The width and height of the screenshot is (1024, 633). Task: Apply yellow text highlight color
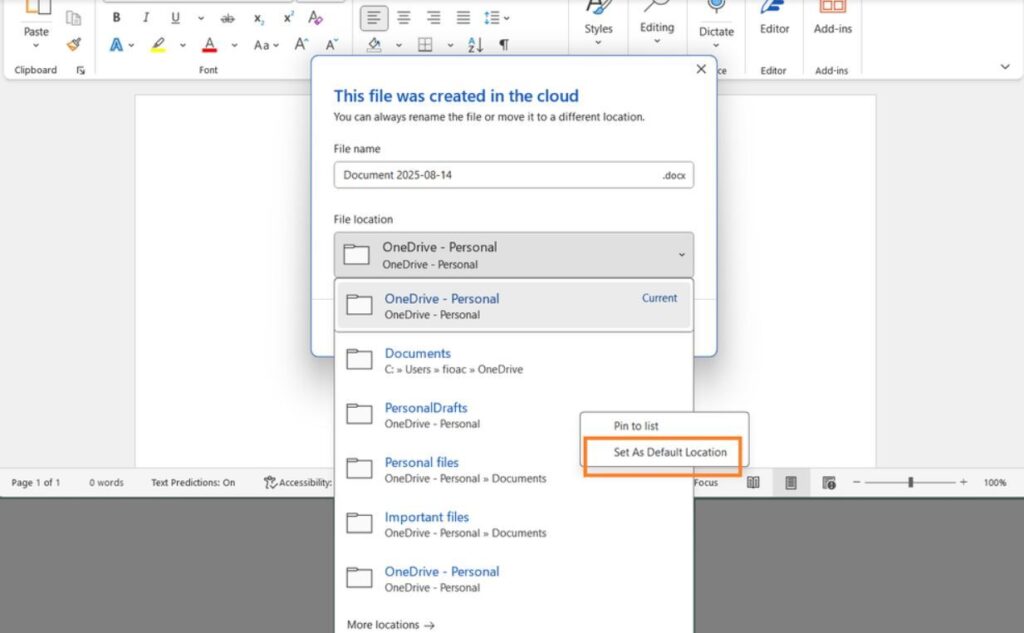(158, 44)
